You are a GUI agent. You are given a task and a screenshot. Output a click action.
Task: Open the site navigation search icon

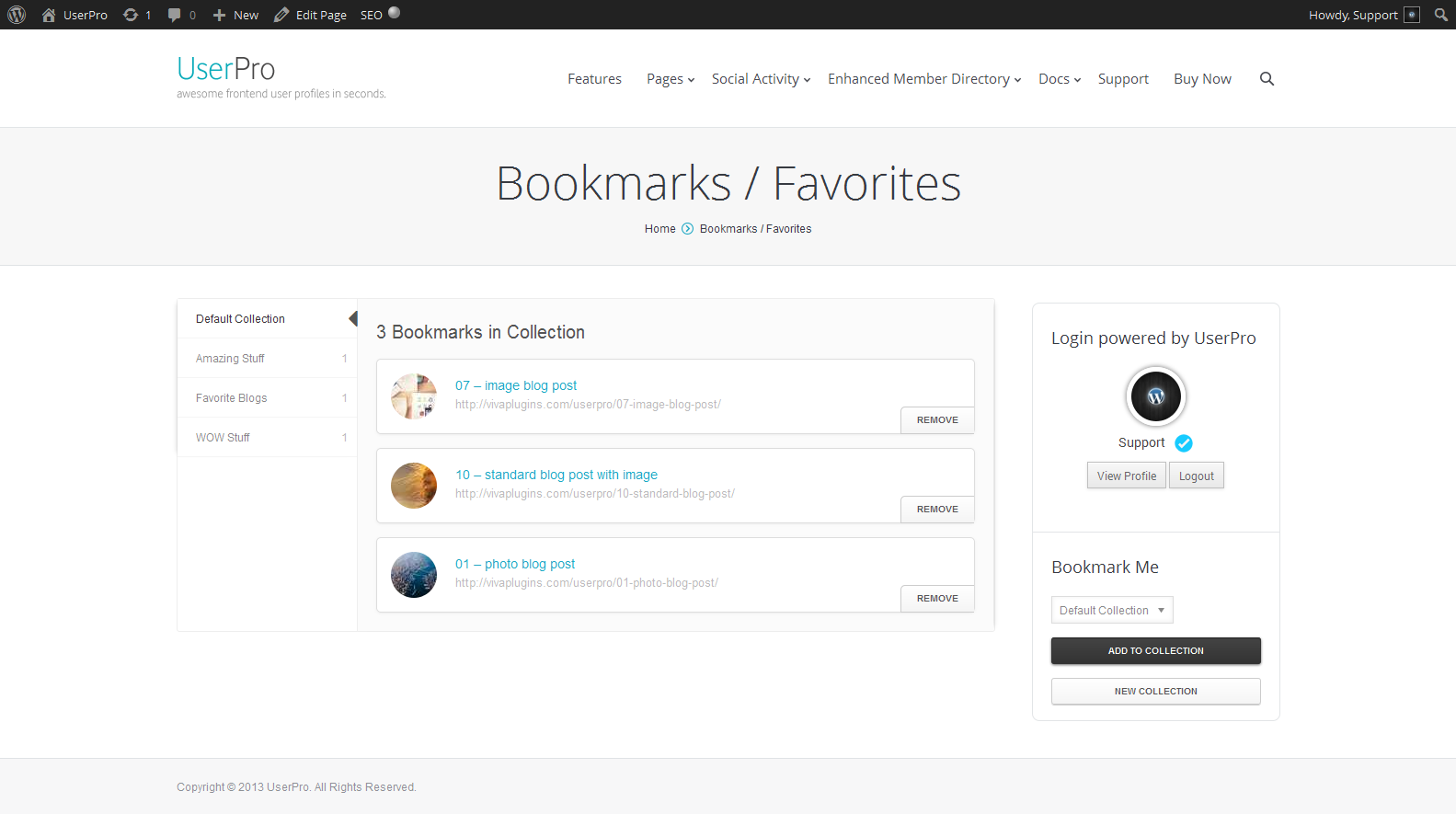point(1267,79)
